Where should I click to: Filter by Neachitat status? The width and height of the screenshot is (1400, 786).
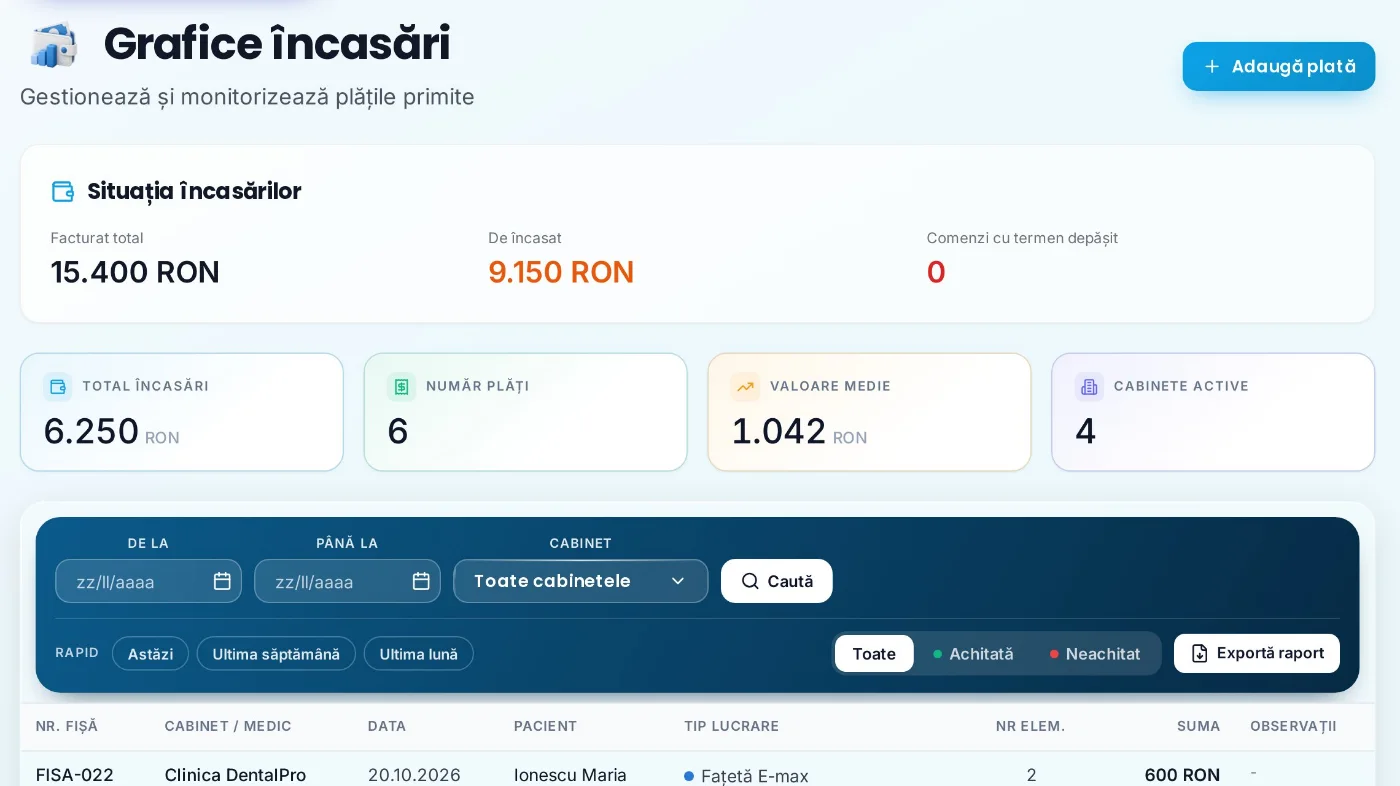click(1095, 654)
